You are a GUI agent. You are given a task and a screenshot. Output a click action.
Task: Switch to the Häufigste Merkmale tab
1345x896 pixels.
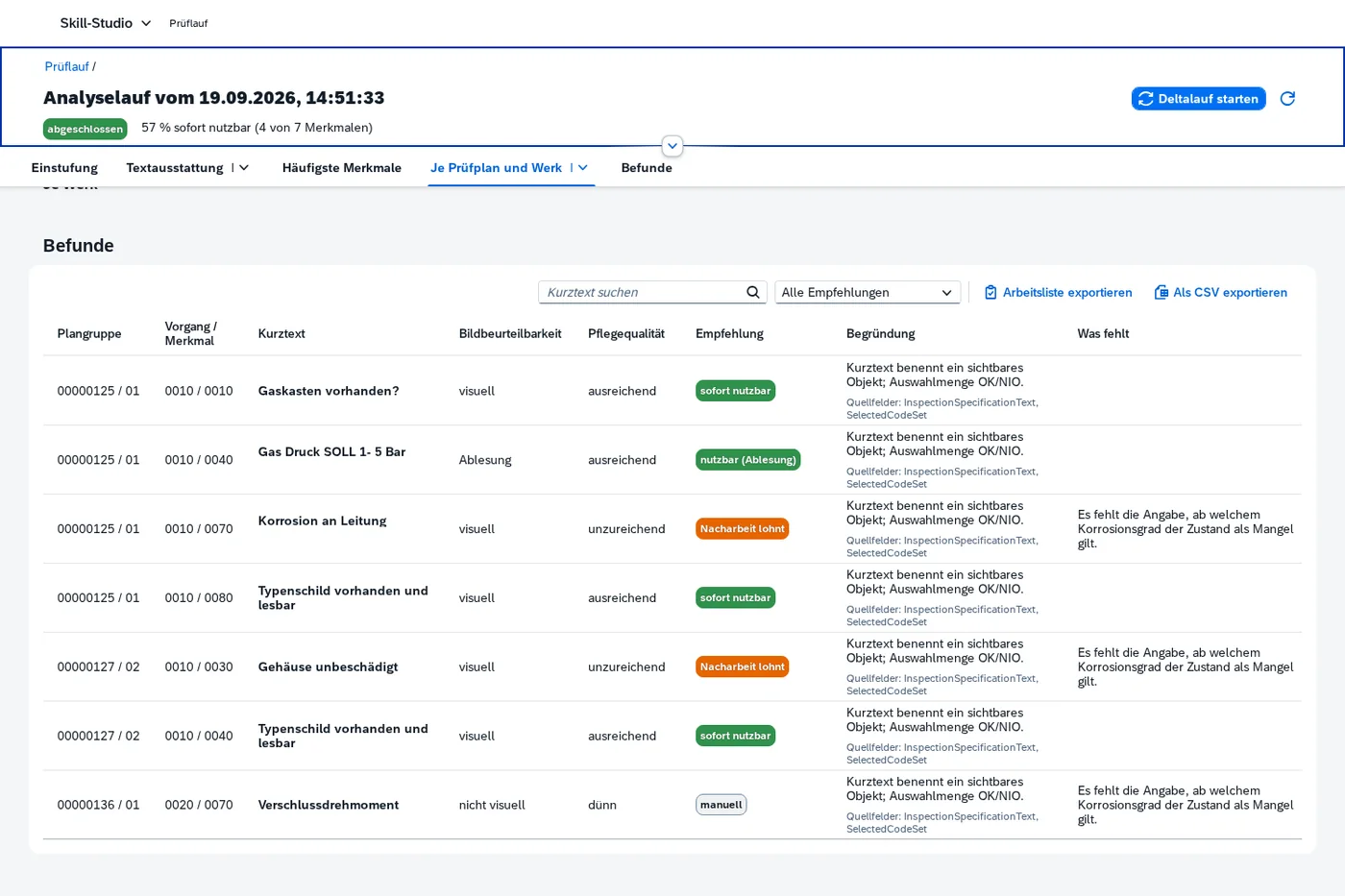[x=342, y=168]
